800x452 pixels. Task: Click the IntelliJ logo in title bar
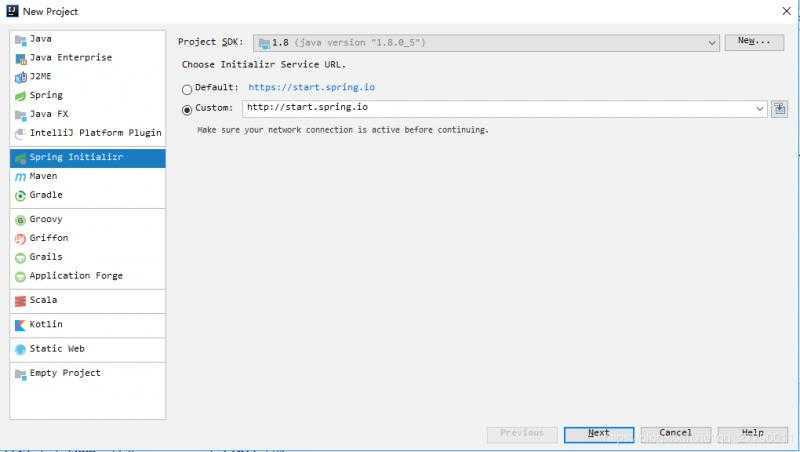12,11
